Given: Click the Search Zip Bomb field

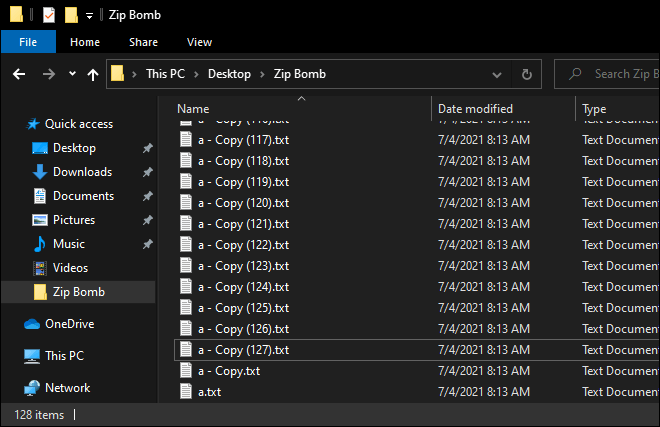Looking at the screenshot, I should [x=607, y=74].
